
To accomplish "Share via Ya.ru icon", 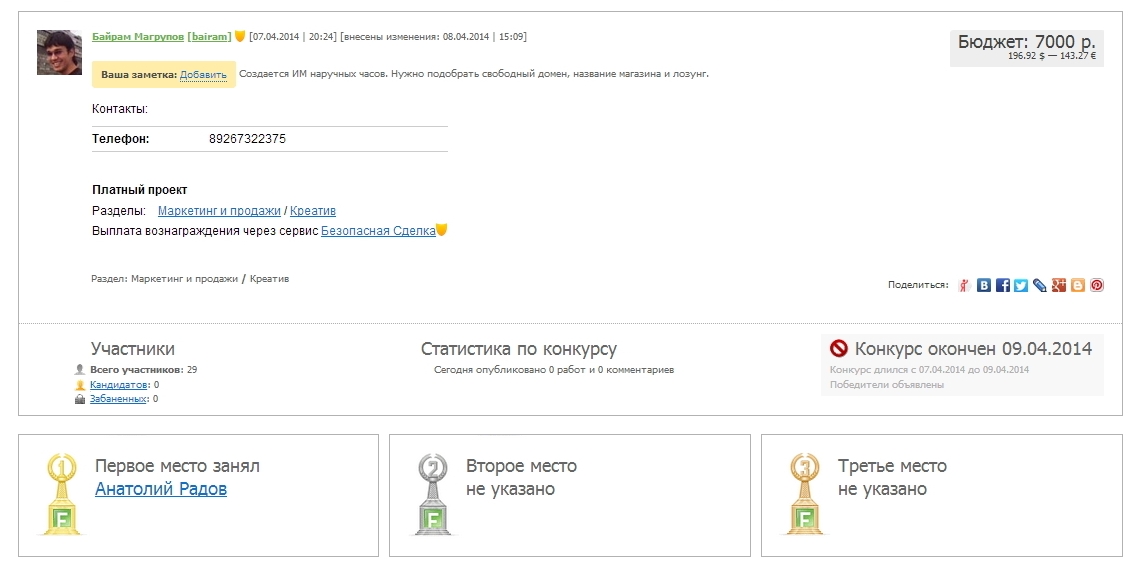I will click(965, 285).
